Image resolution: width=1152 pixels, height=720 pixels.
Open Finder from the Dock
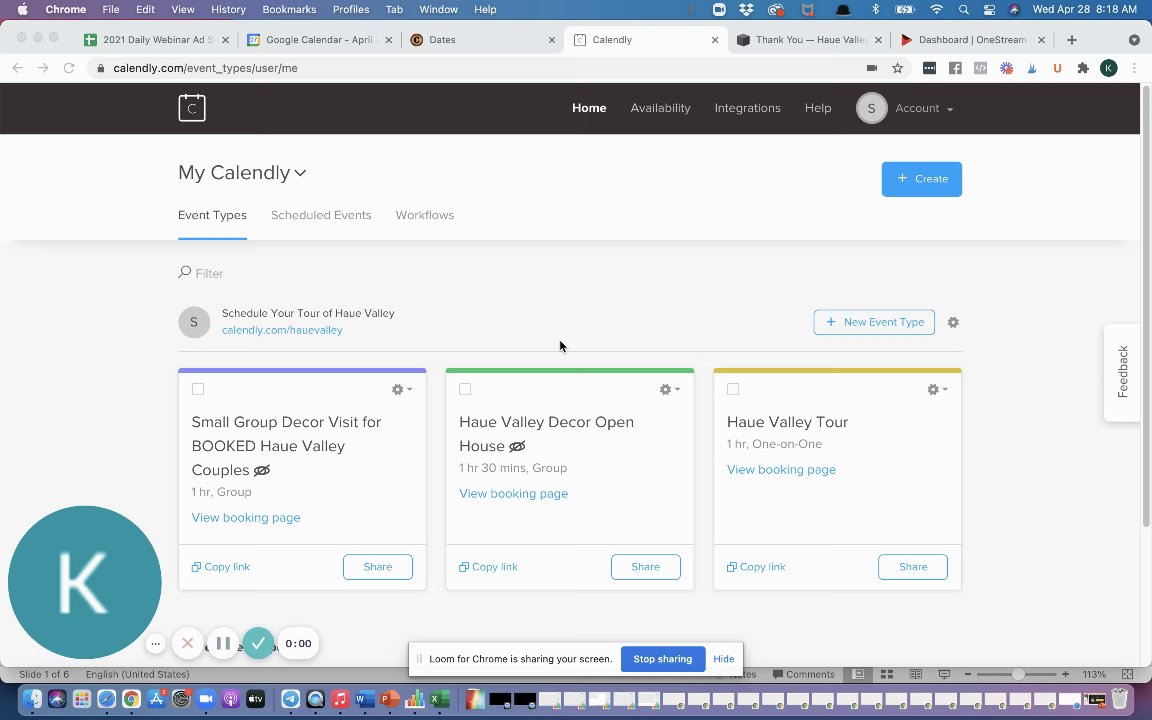(32, 699)
